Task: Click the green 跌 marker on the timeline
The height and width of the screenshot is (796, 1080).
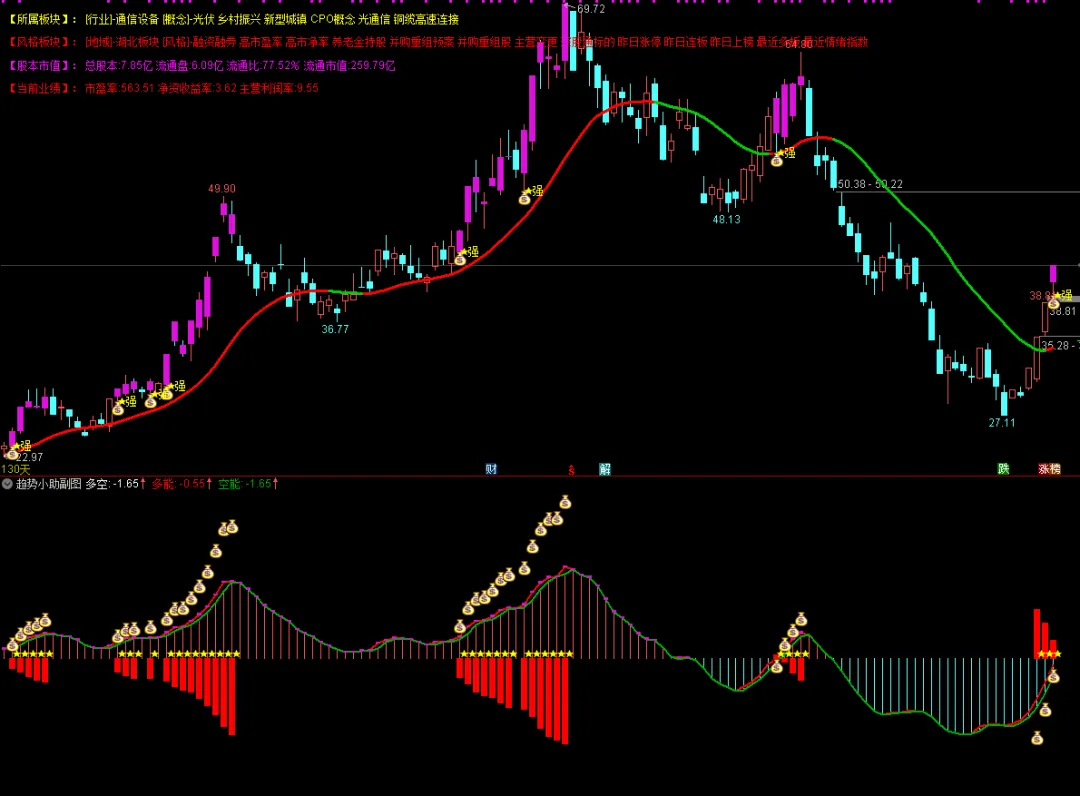Action: click(x=1004, y=469)
